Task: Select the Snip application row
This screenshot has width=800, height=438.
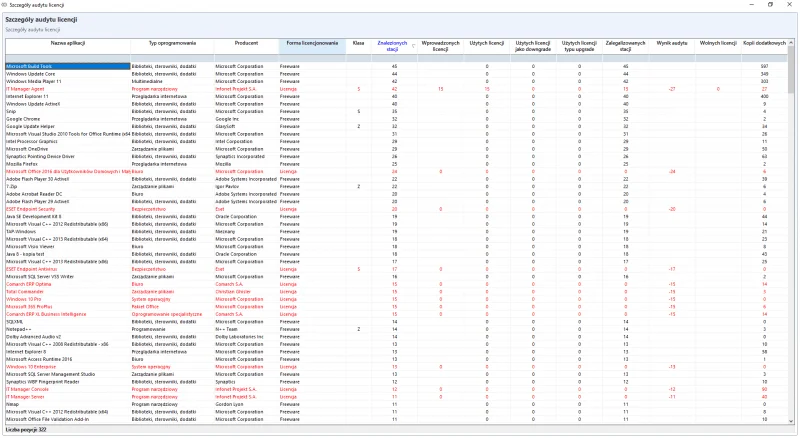Action: (x=396, y=111)
